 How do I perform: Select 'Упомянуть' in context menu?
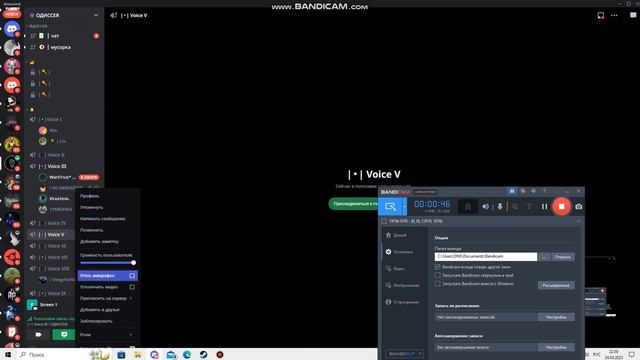coord(107,207)
